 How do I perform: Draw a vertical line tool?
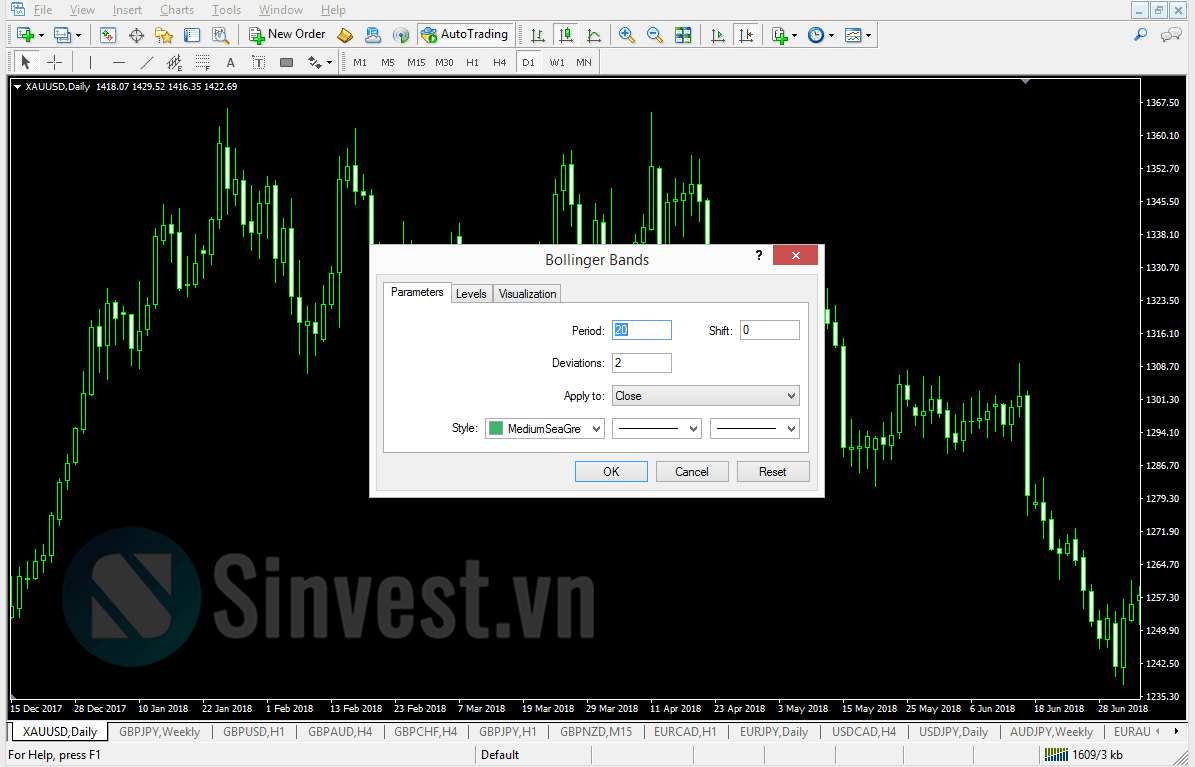tap(90, 63)
